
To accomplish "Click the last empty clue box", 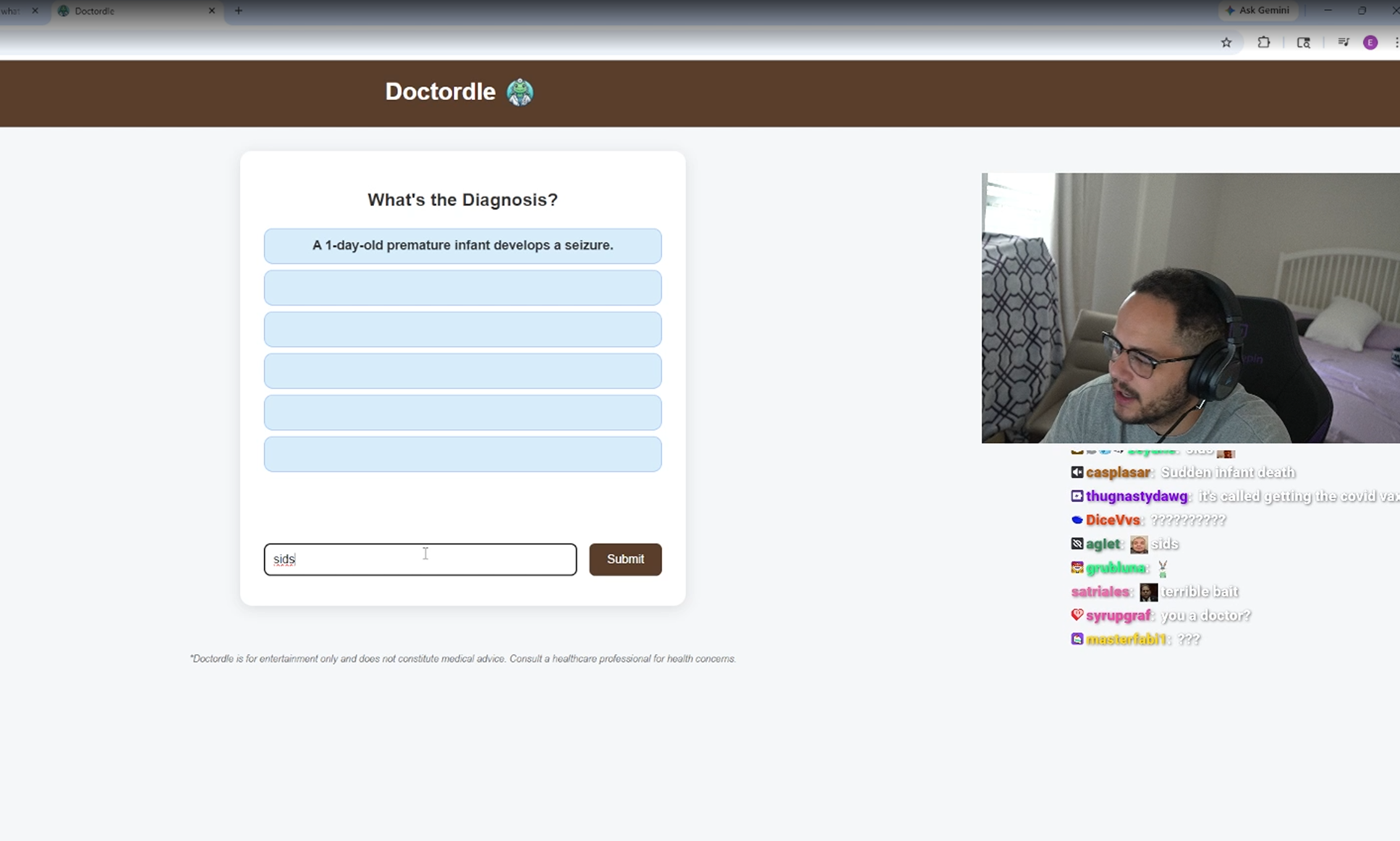I will (x=462, y=455).
